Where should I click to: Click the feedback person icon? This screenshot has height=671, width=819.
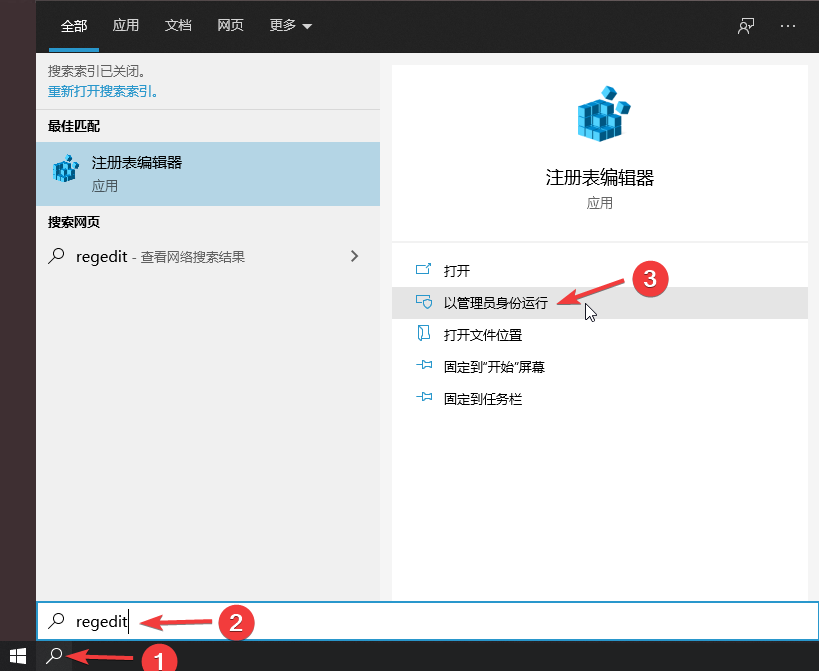745,26
